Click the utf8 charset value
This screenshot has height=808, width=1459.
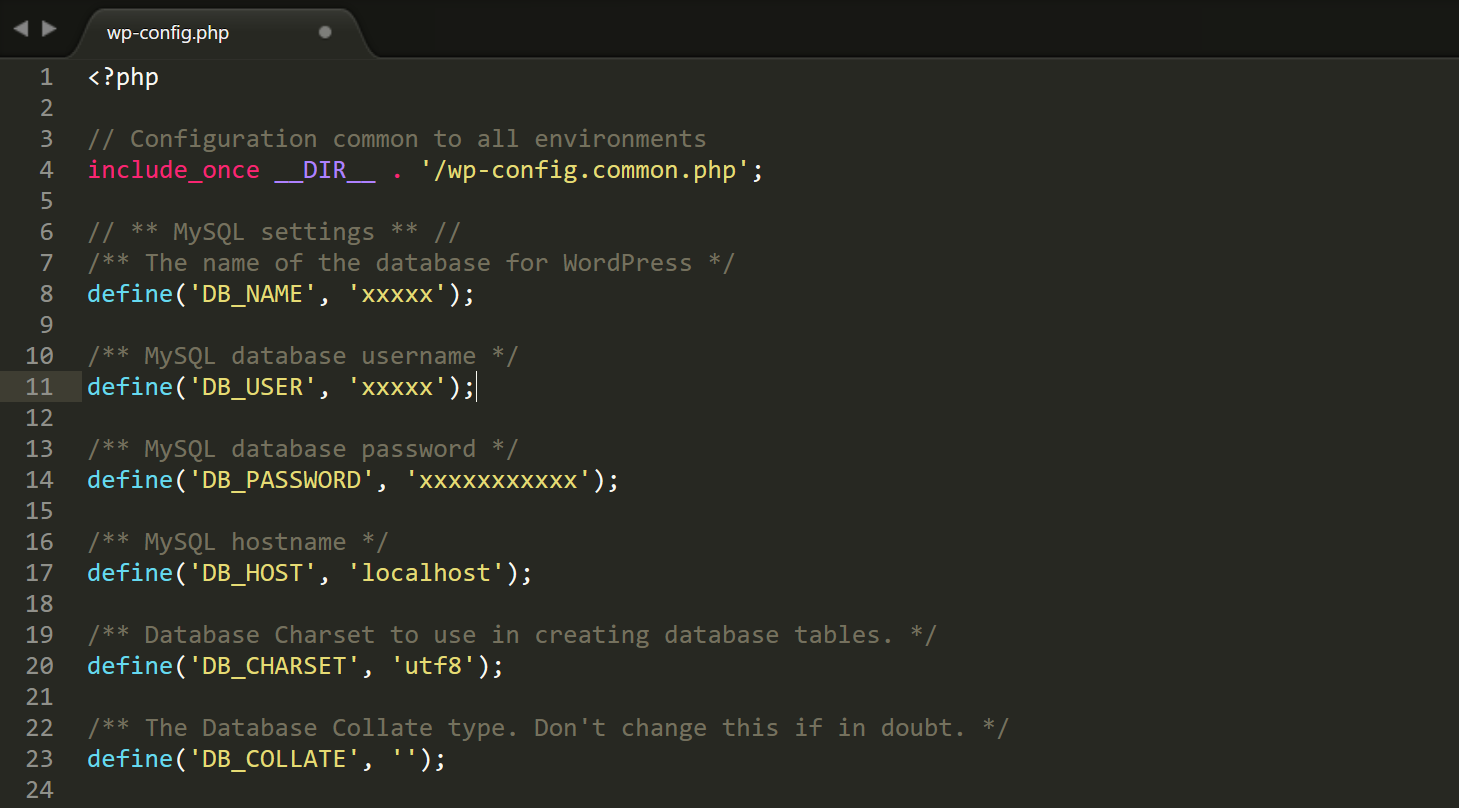[433, 665]
